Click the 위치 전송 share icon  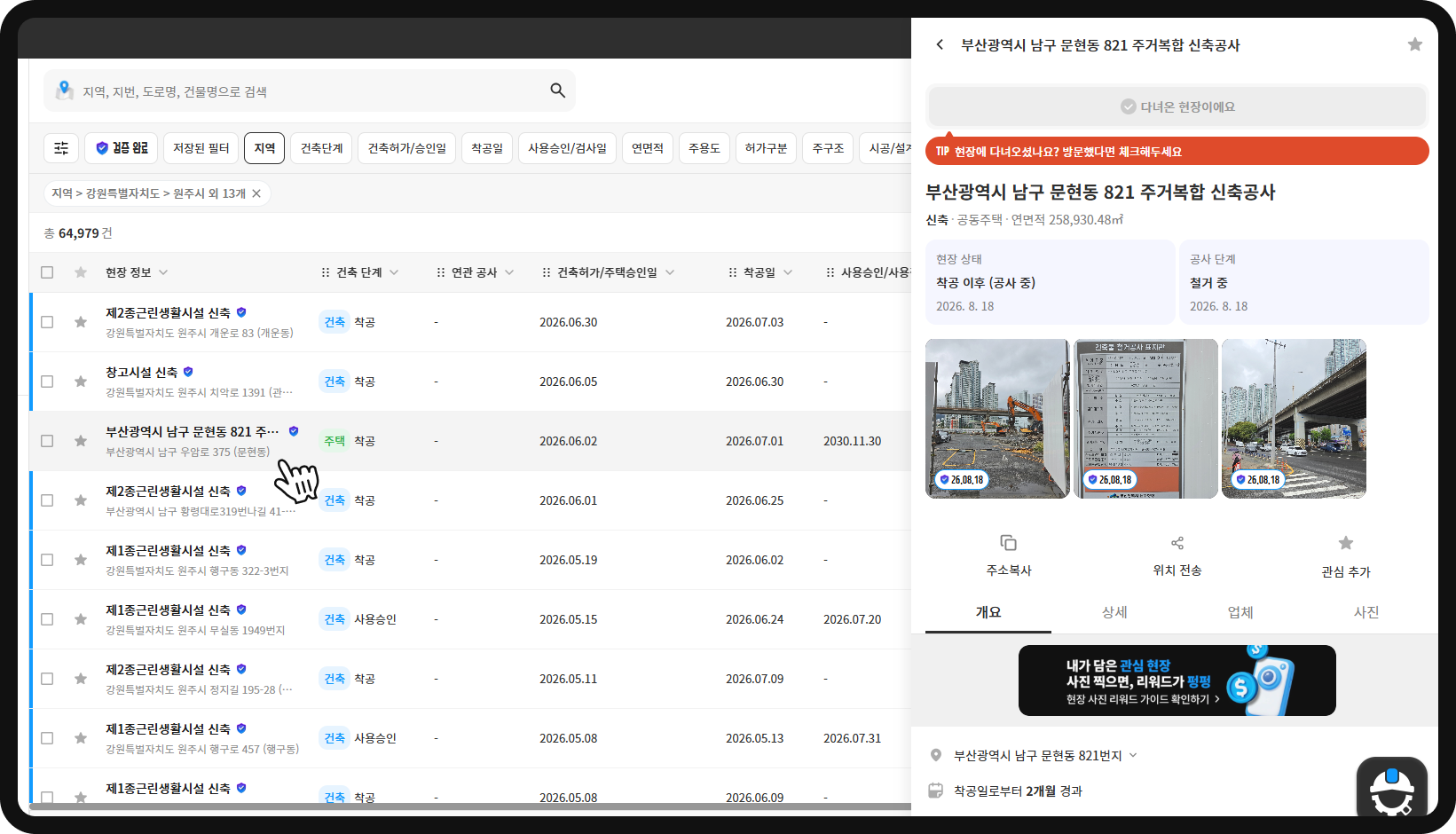click(1177, 543)
